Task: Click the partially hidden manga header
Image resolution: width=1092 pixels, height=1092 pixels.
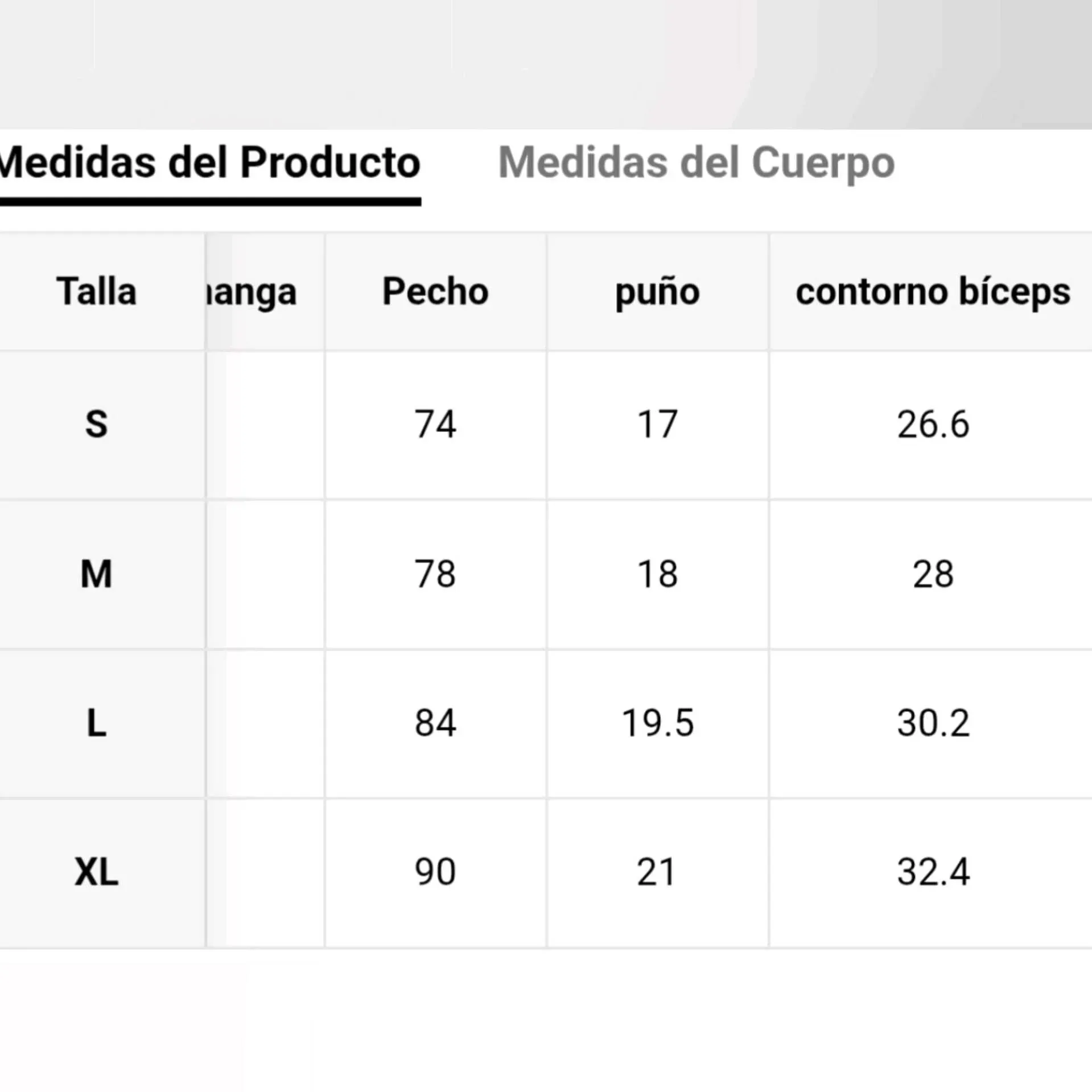Action: (252, 292)
